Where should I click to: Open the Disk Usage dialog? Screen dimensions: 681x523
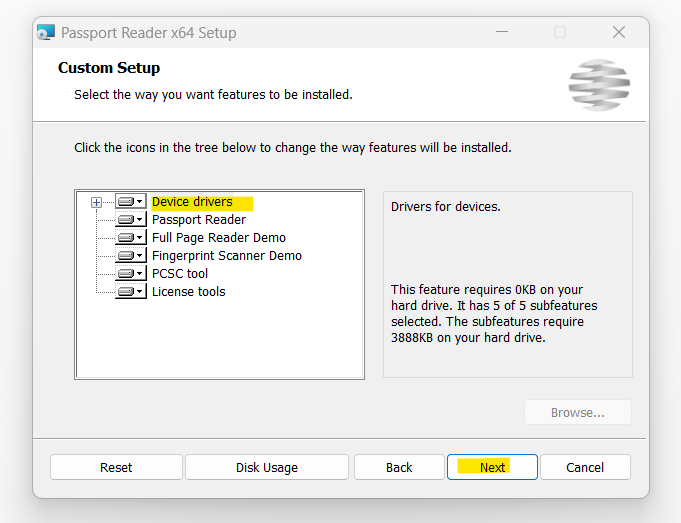267,467
